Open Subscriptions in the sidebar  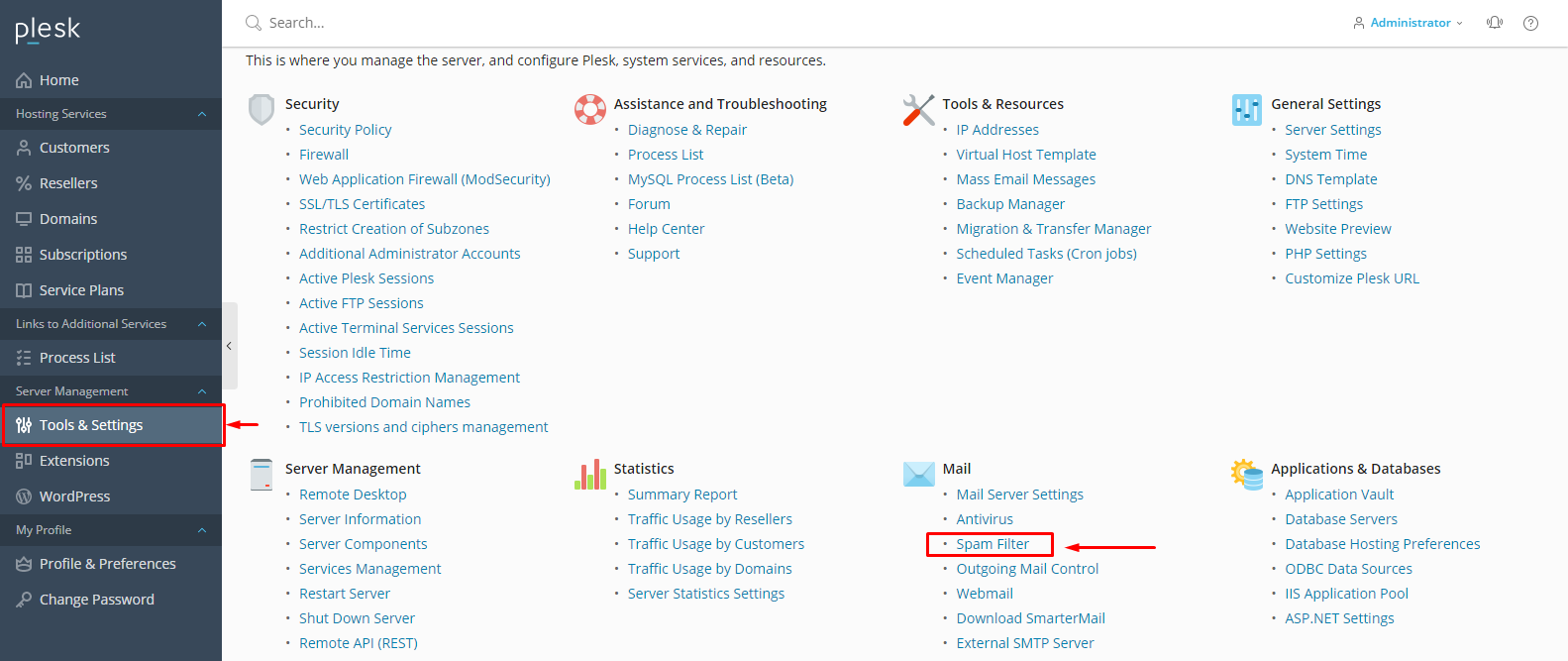(111, 255)
